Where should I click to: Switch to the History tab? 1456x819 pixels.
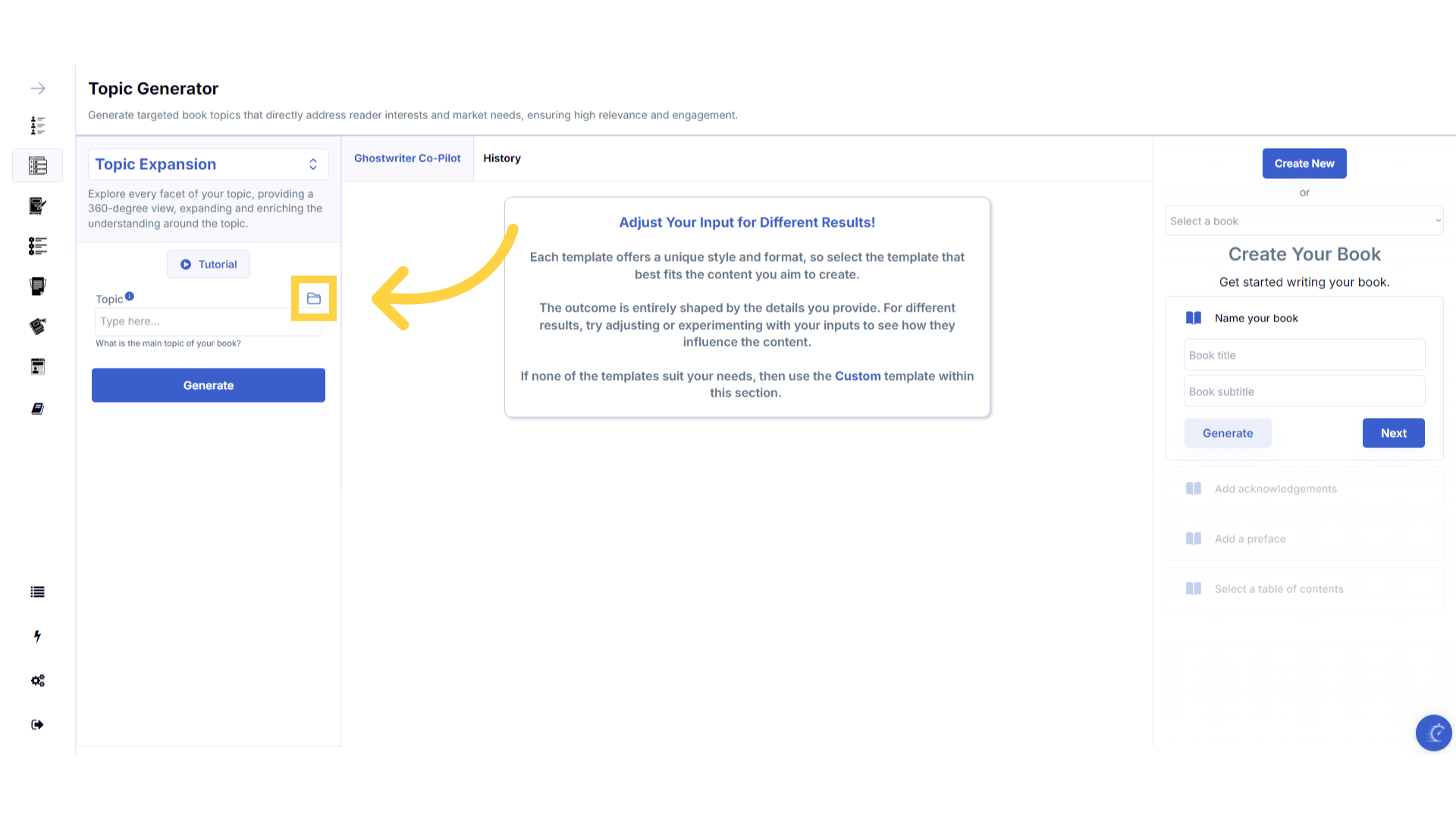[x=502, y=158]
